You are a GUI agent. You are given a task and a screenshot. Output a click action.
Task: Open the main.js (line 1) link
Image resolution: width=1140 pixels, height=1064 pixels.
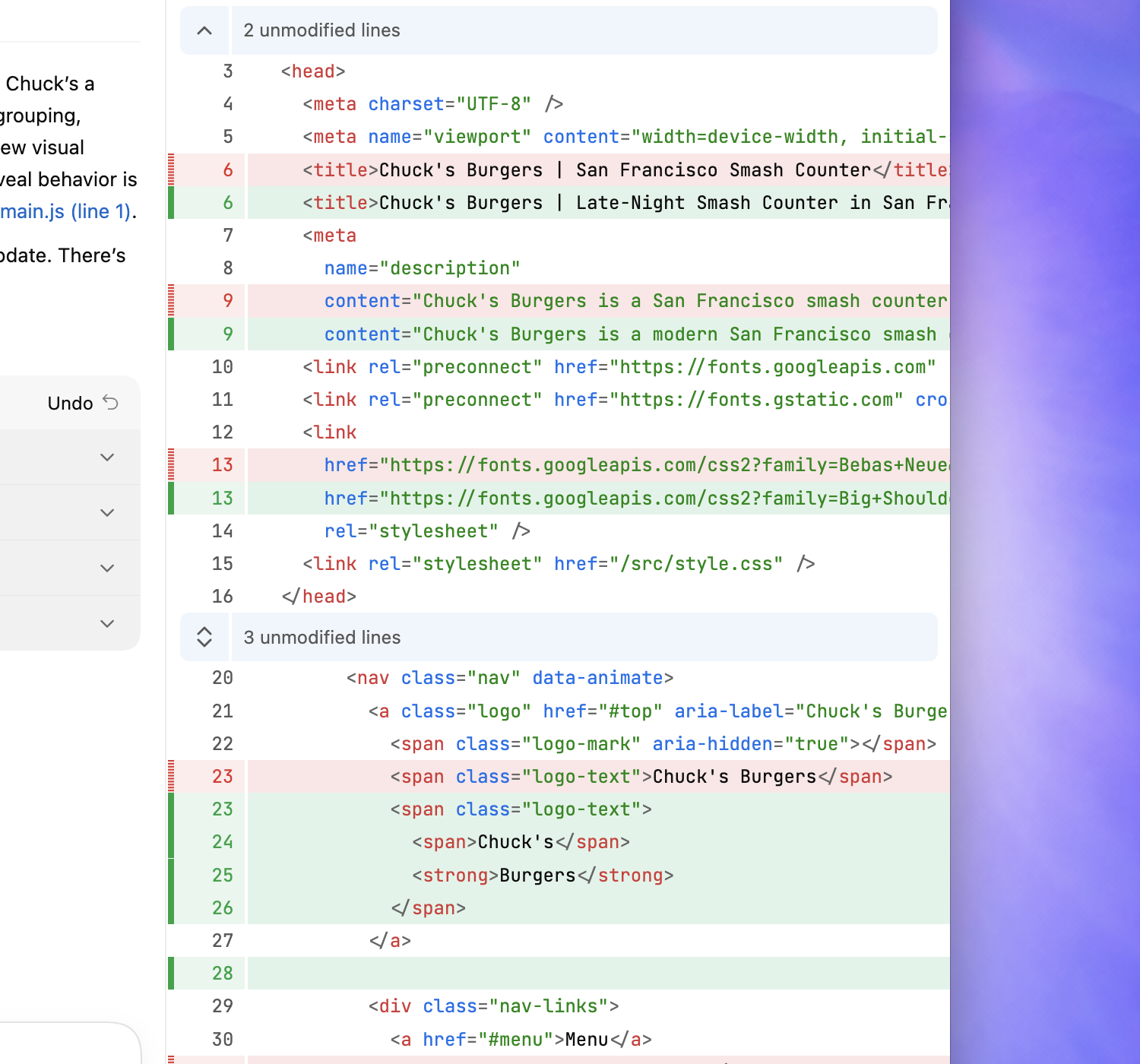click(x=65, y=211)
